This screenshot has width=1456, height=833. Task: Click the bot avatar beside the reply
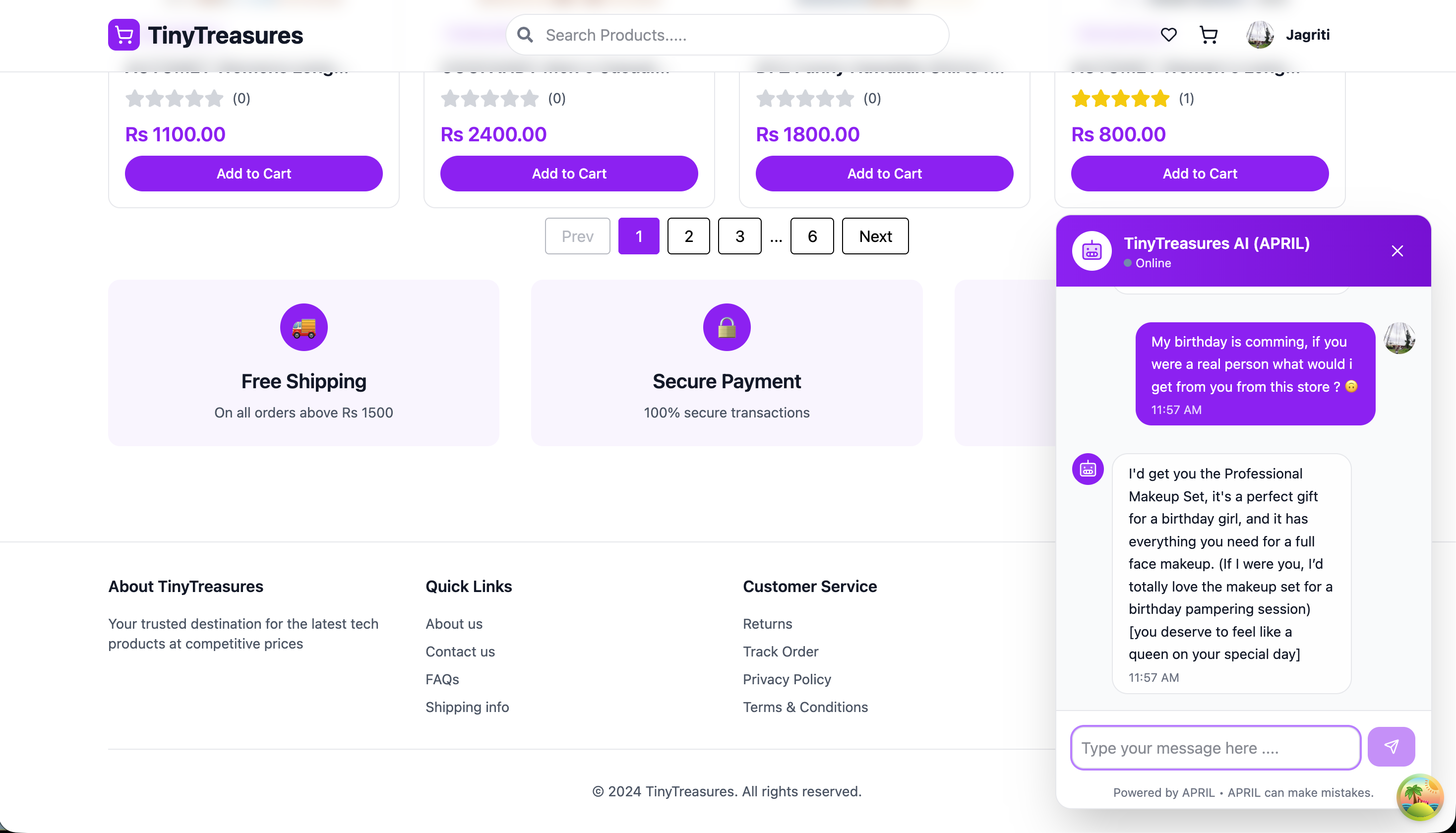click(x=1088, y=469)
